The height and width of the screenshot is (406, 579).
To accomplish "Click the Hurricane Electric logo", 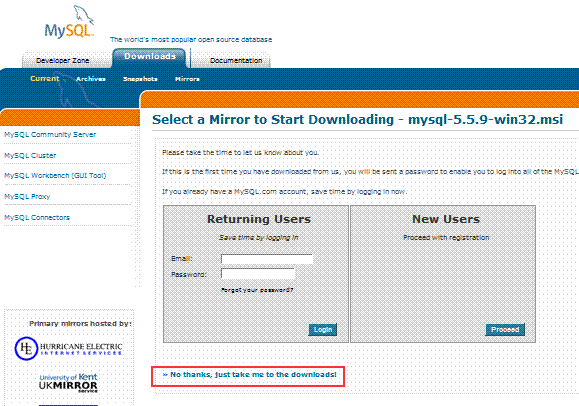I will pyautogui.click(x=69, y=348).
